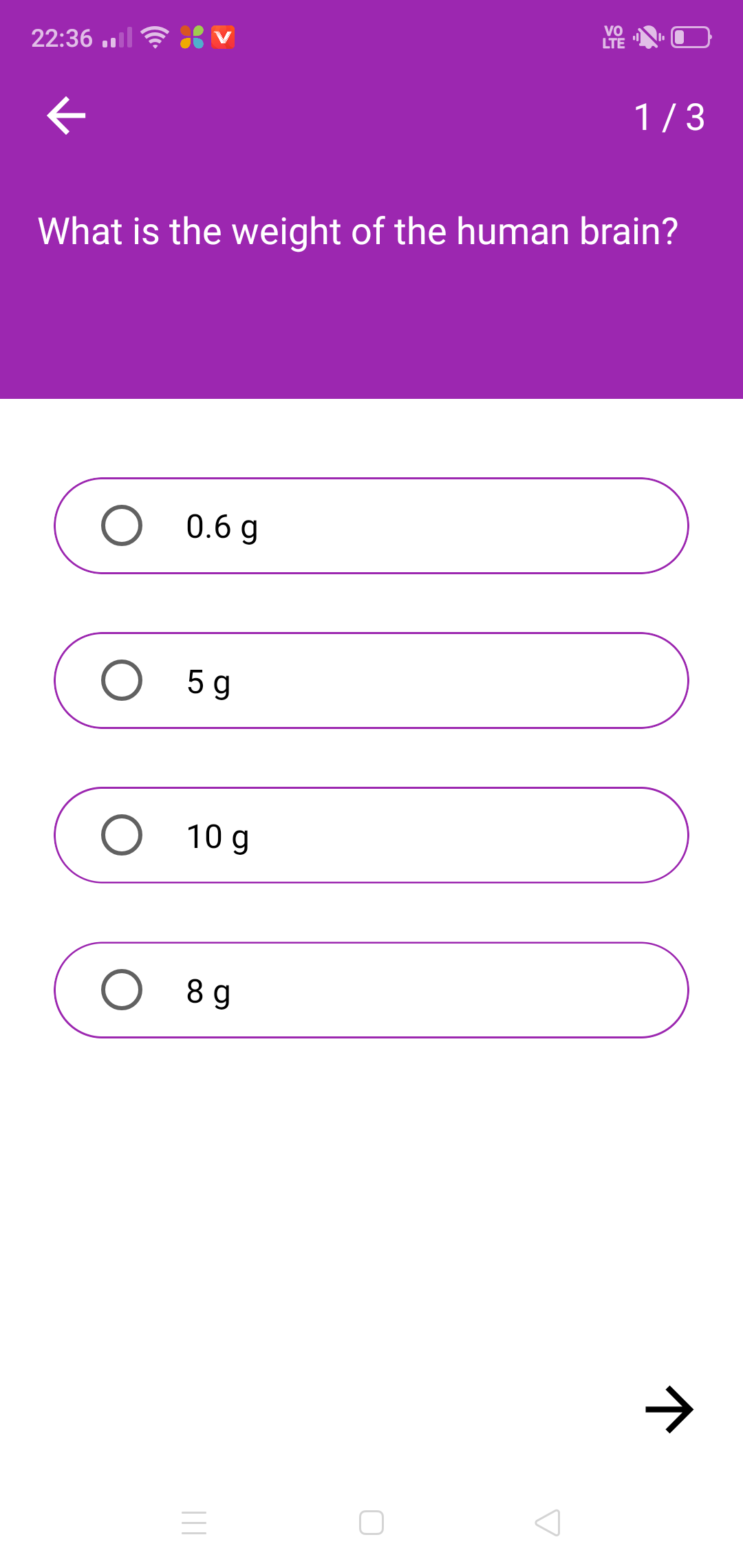Select the 0.6 g radio button
The width and height of the screenshot is (743, 1568).
click(122, 526)
